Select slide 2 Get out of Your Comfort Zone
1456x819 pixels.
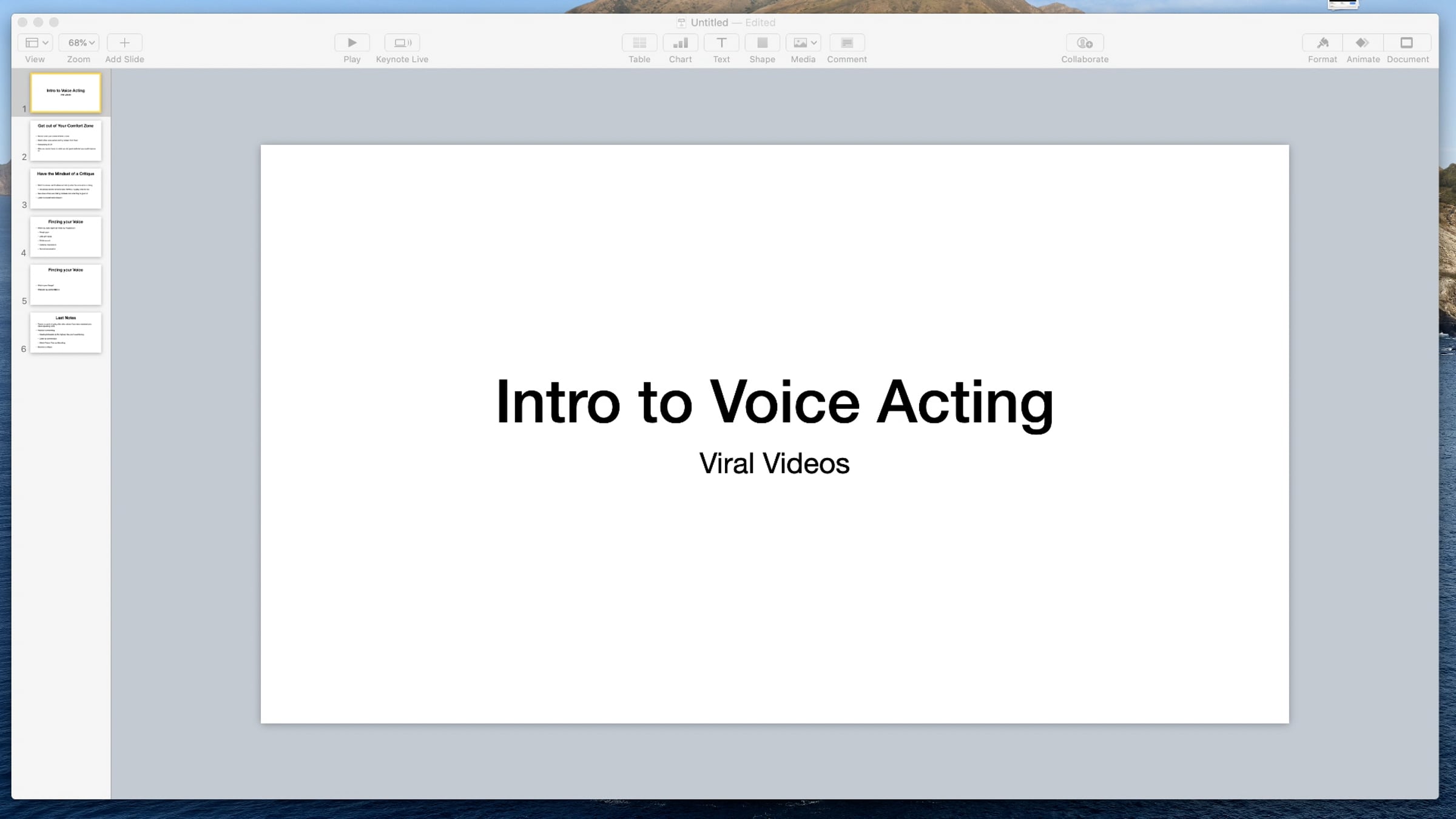click(x=66, y=140)
